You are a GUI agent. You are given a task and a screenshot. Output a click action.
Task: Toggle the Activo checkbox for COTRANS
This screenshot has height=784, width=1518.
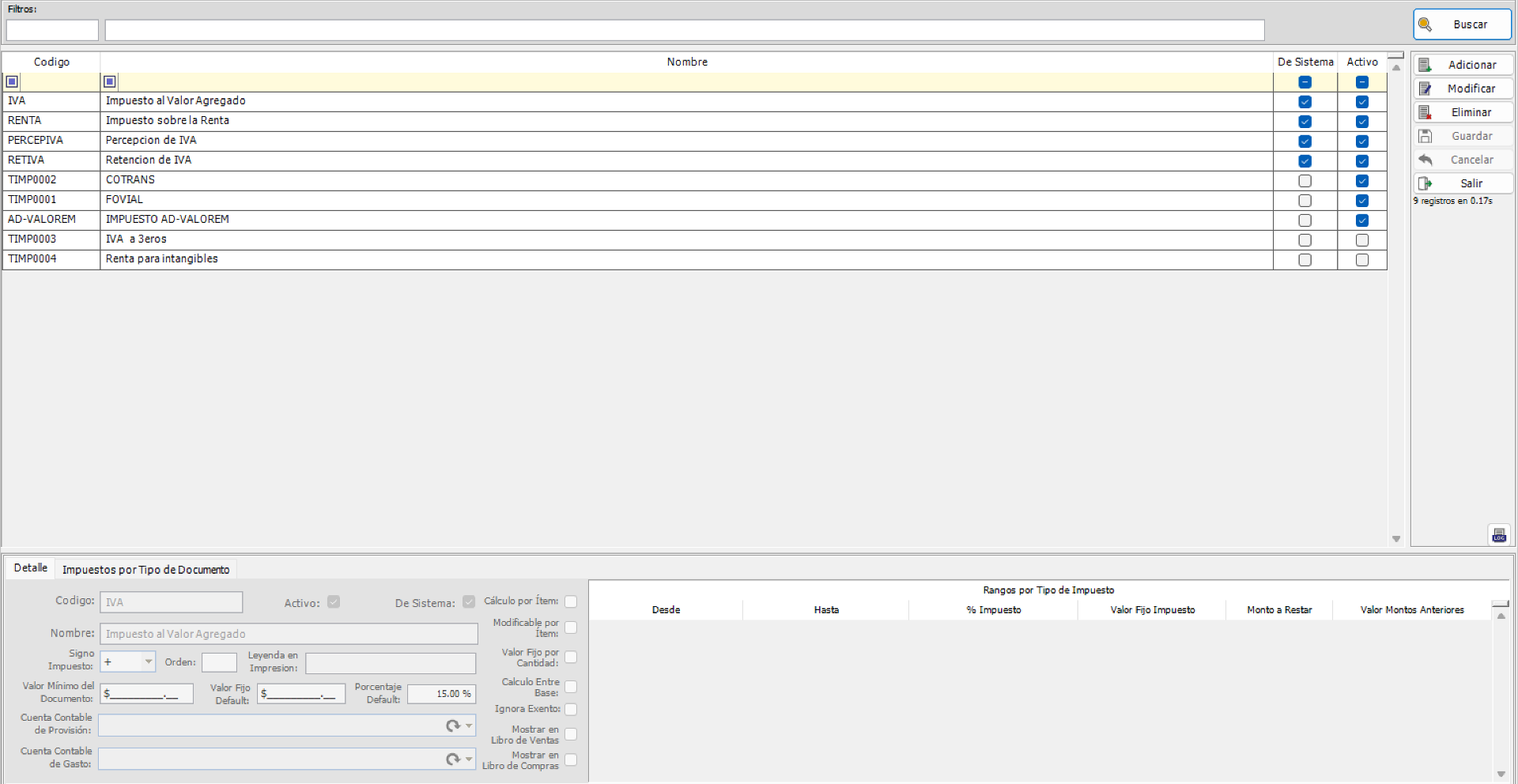(x=1361, y=181)
